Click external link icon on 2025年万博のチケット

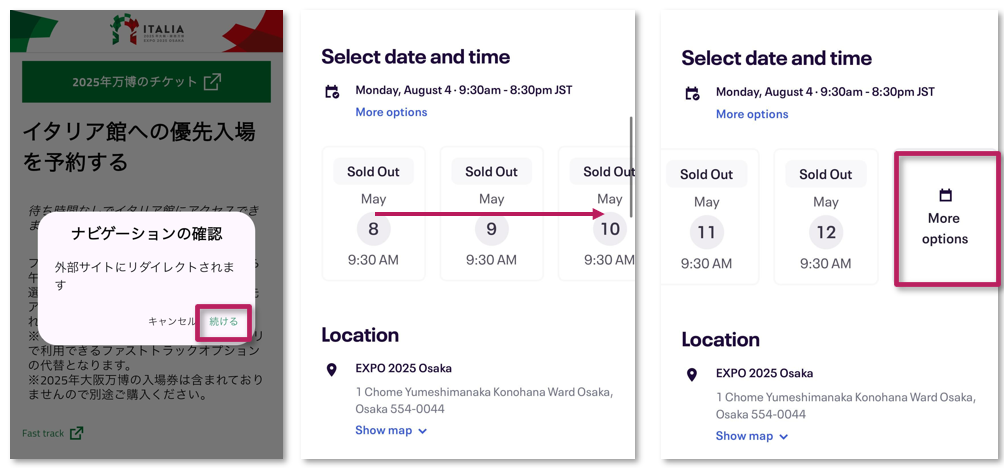click(212, 82)
